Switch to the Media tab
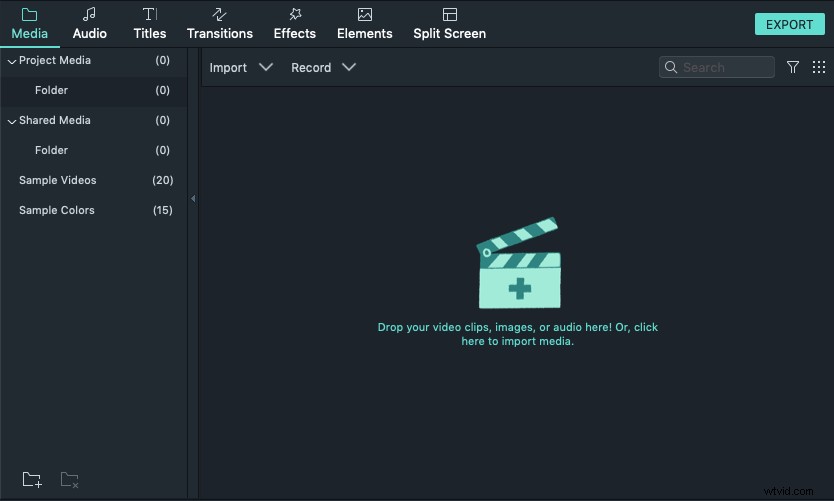This screenshot has height=501, width=834. (29, 24)
